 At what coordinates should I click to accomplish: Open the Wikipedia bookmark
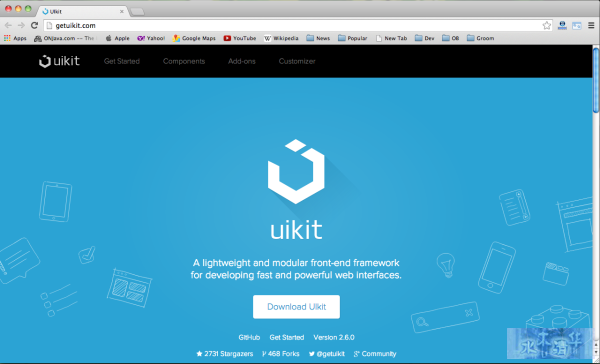click(x=281, y=38)
